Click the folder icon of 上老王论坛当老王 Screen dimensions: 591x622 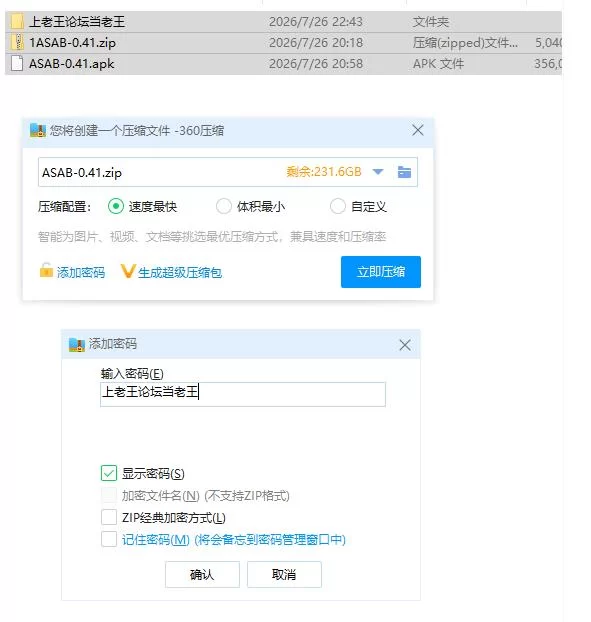pyautogui.click(x=17, y=21)
